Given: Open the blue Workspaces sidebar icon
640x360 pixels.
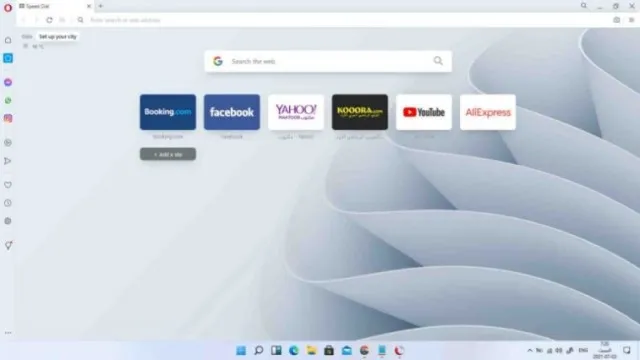Looking at the screenshot, I should 8,58.
